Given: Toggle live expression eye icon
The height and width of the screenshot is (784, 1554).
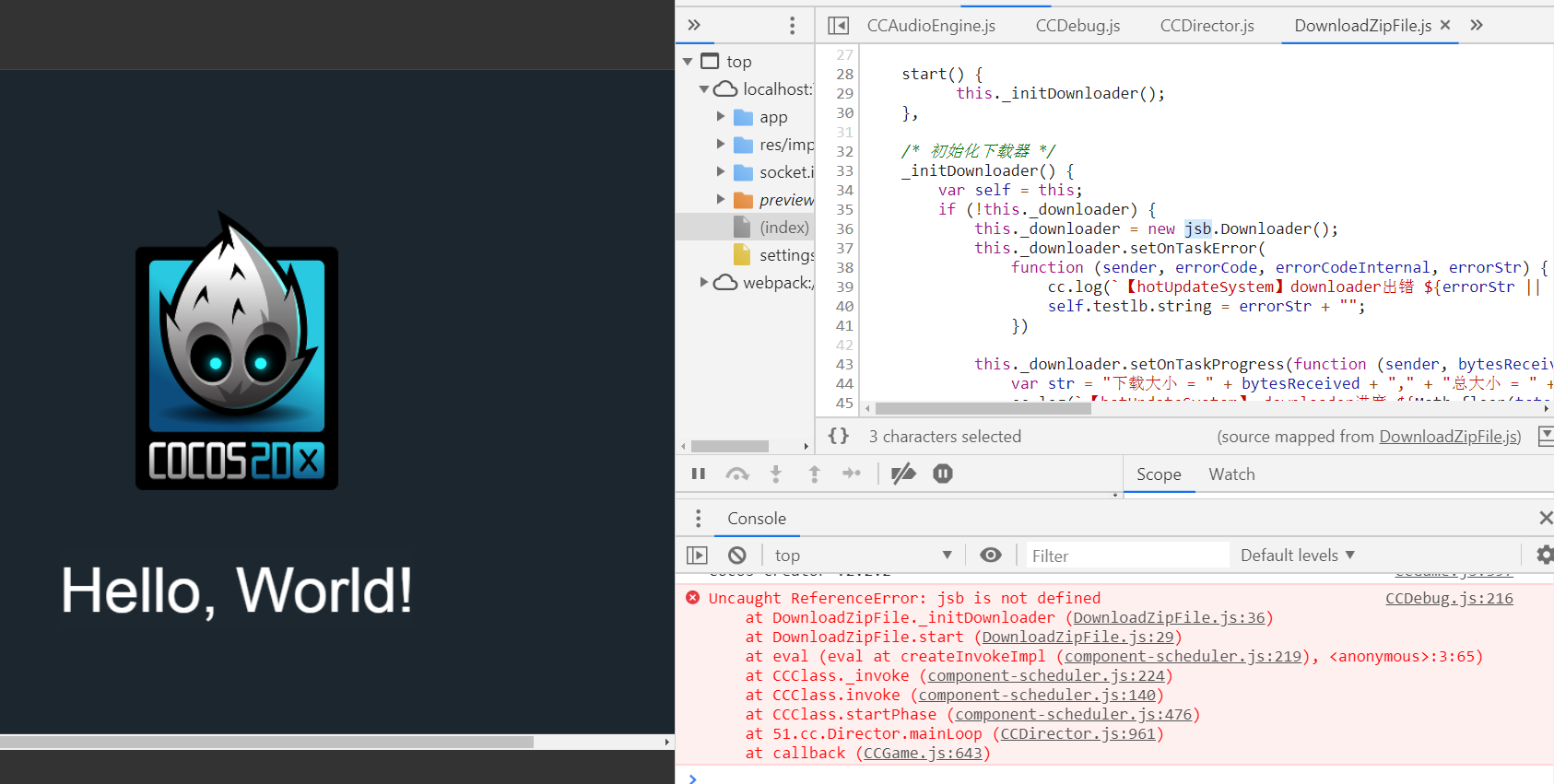Looking at the screenshot, I should [991, 555].
